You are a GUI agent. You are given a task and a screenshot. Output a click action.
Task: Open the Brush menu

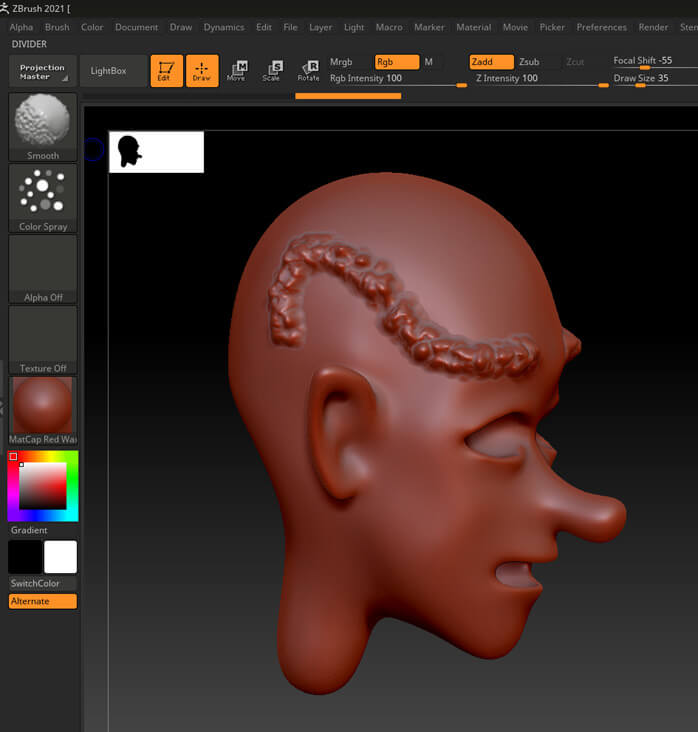tap(57, 28)
